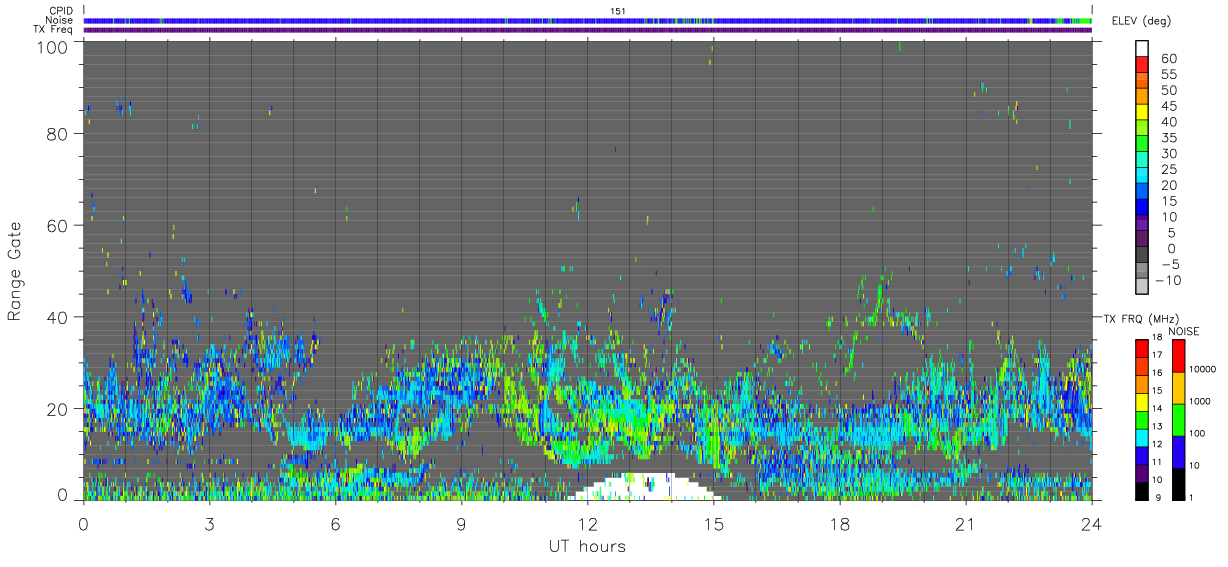Click the 40 label on Range Gate axis
1228x567 pixels.
tap(57, 317)
